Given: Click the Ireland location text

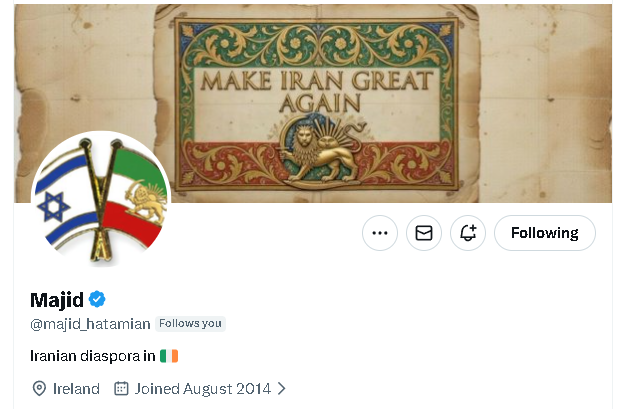Looking at the screenshot, I should pos(76,388).
